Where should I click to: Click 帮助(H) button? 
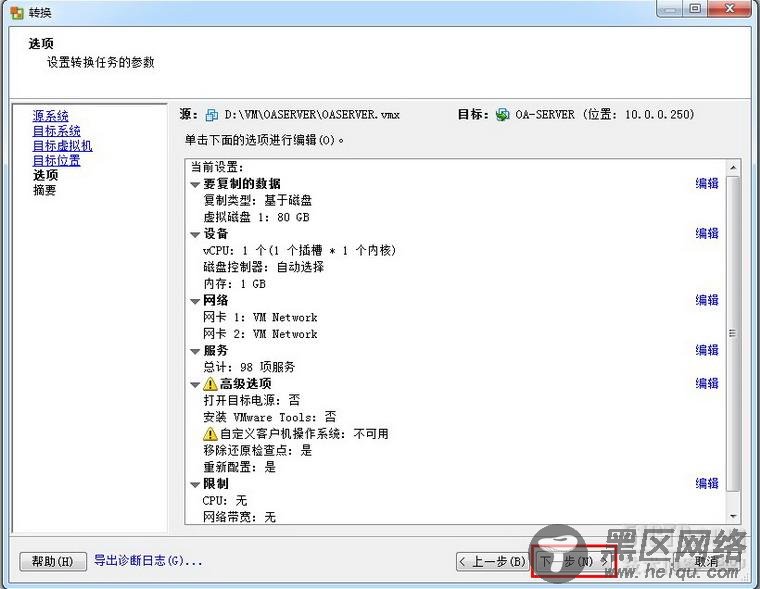53,561
